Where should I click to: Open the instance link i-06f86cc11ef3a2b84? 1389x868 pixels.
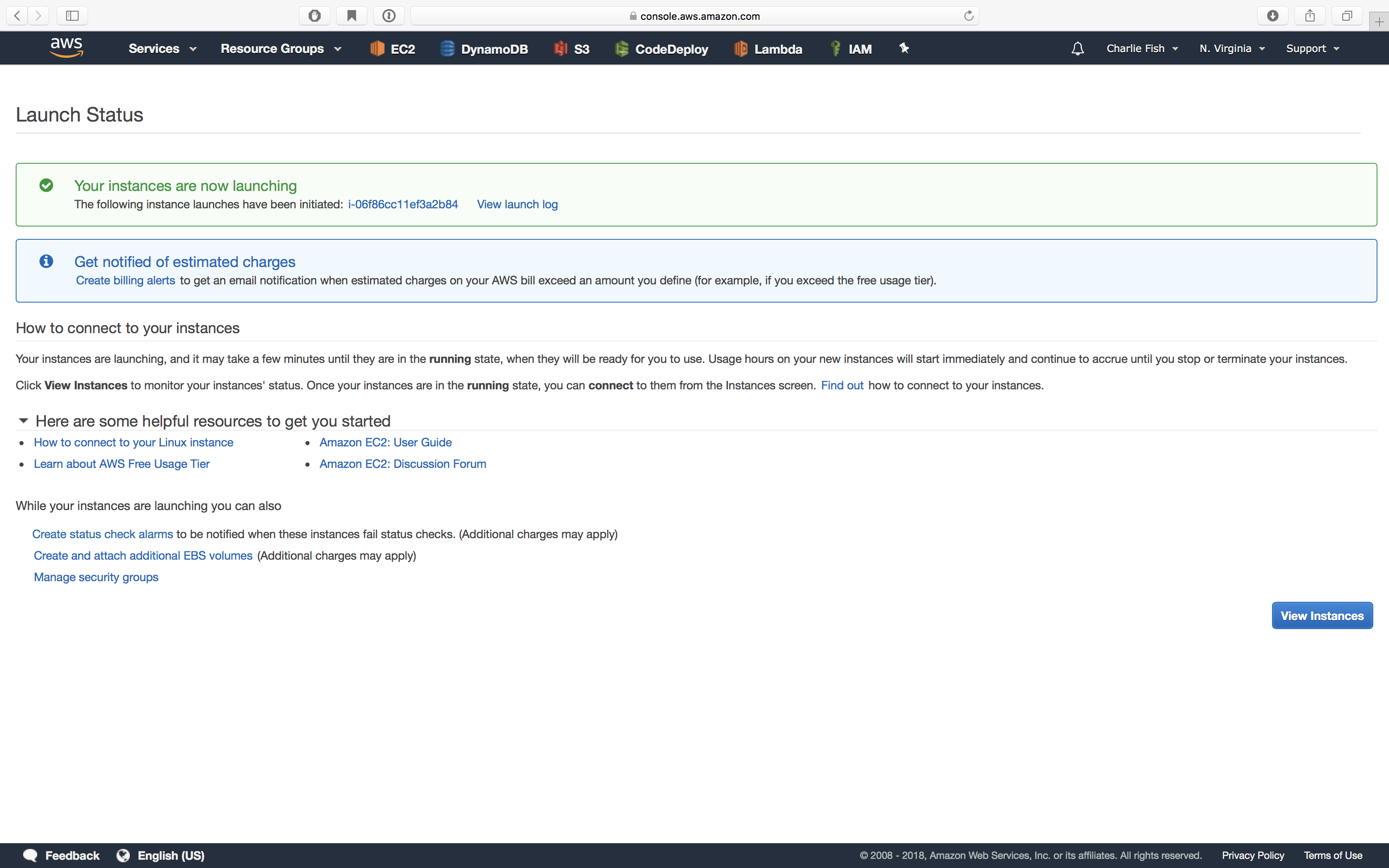pyautogui.click(x=402, y=204)
